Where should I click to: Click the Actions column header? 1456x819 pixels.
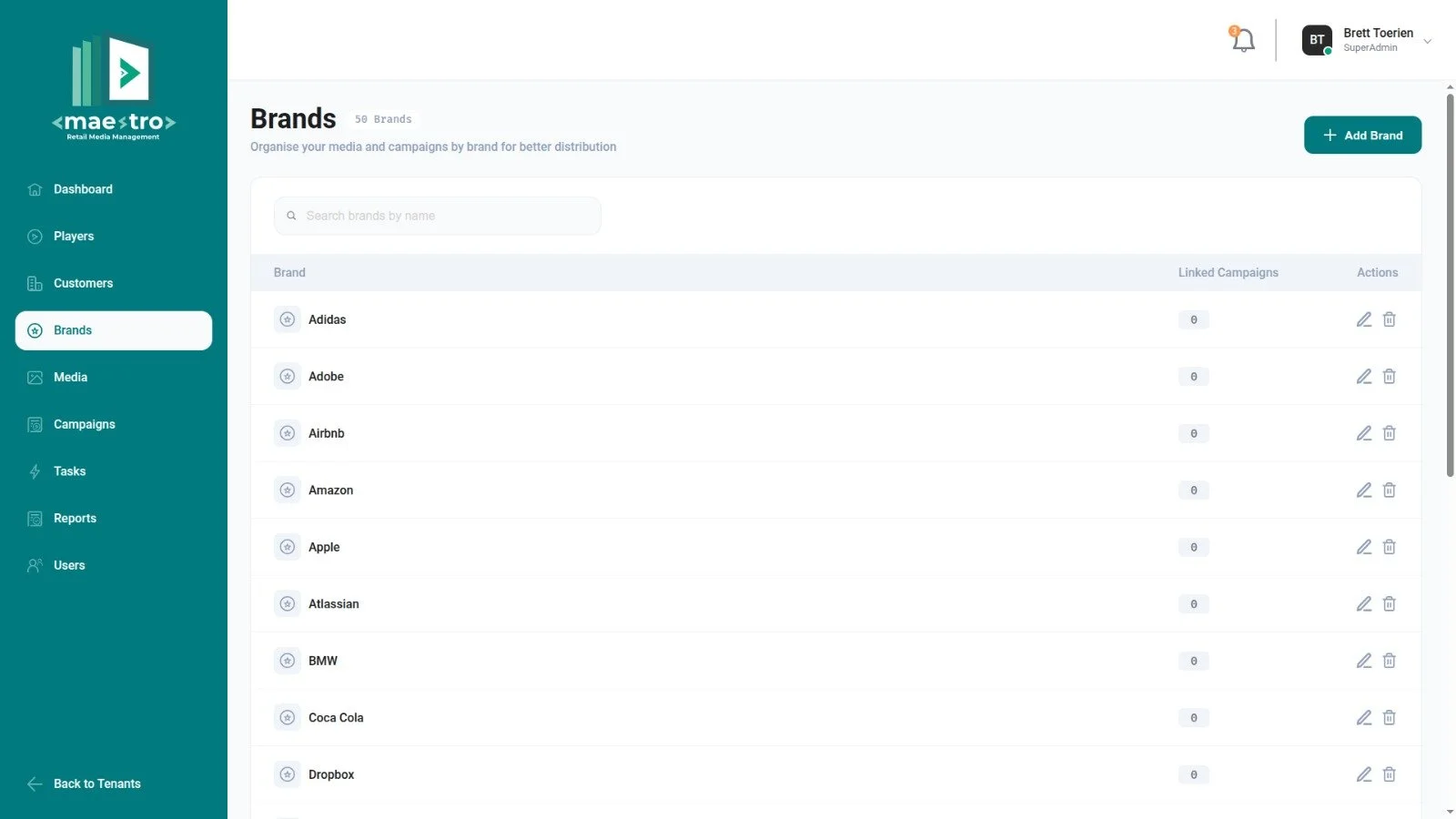(x=1377, y=272)
